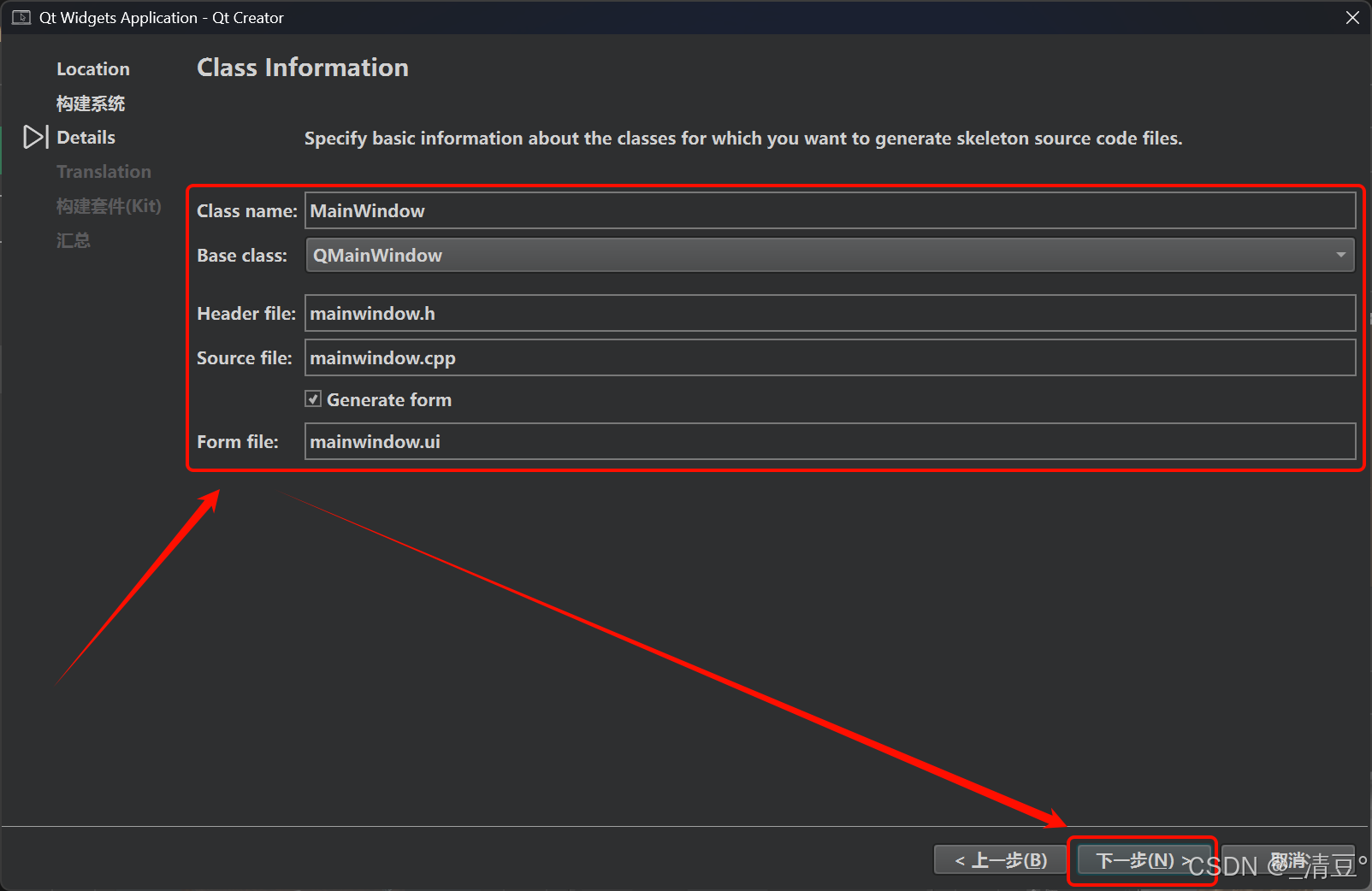Screen dimensions: 1372x891
Task: Click the Header file input field
Action: (x=830, y=313)
